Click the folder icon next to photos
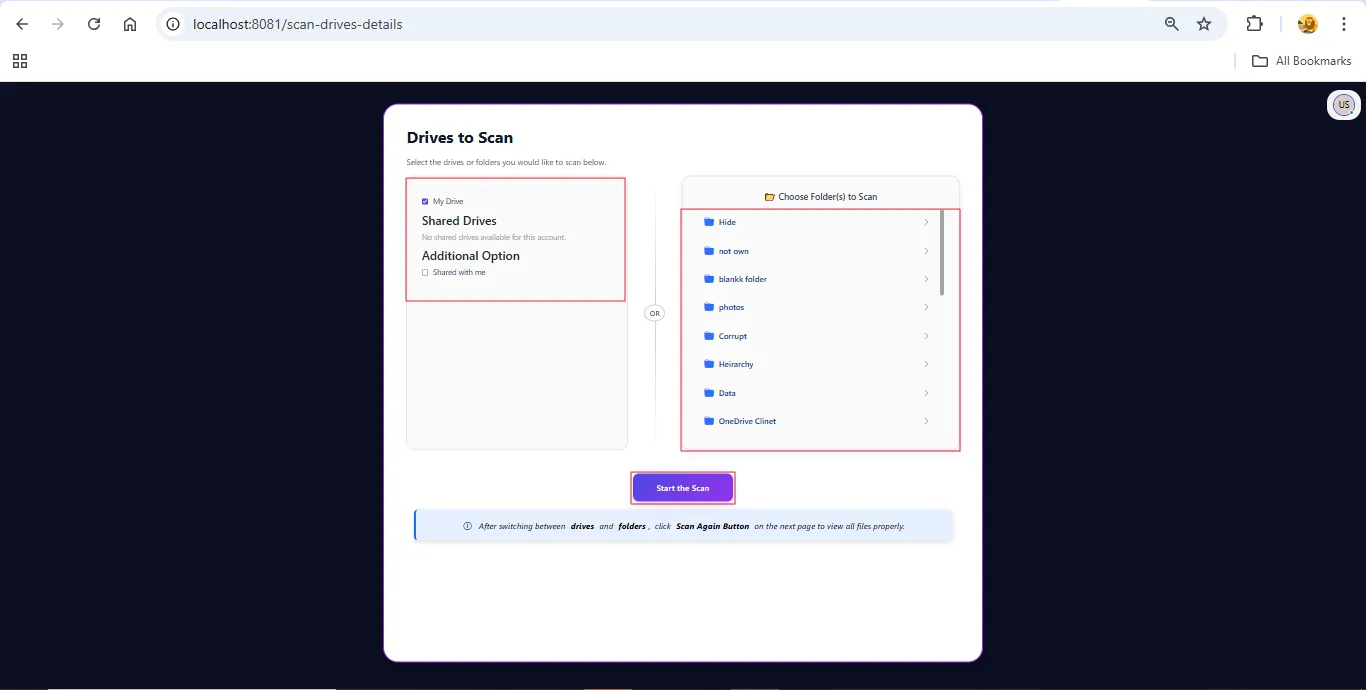Image resolution: width=1366 pixels, height=690 pixels. pyautogui.click(x=709, y=307)
